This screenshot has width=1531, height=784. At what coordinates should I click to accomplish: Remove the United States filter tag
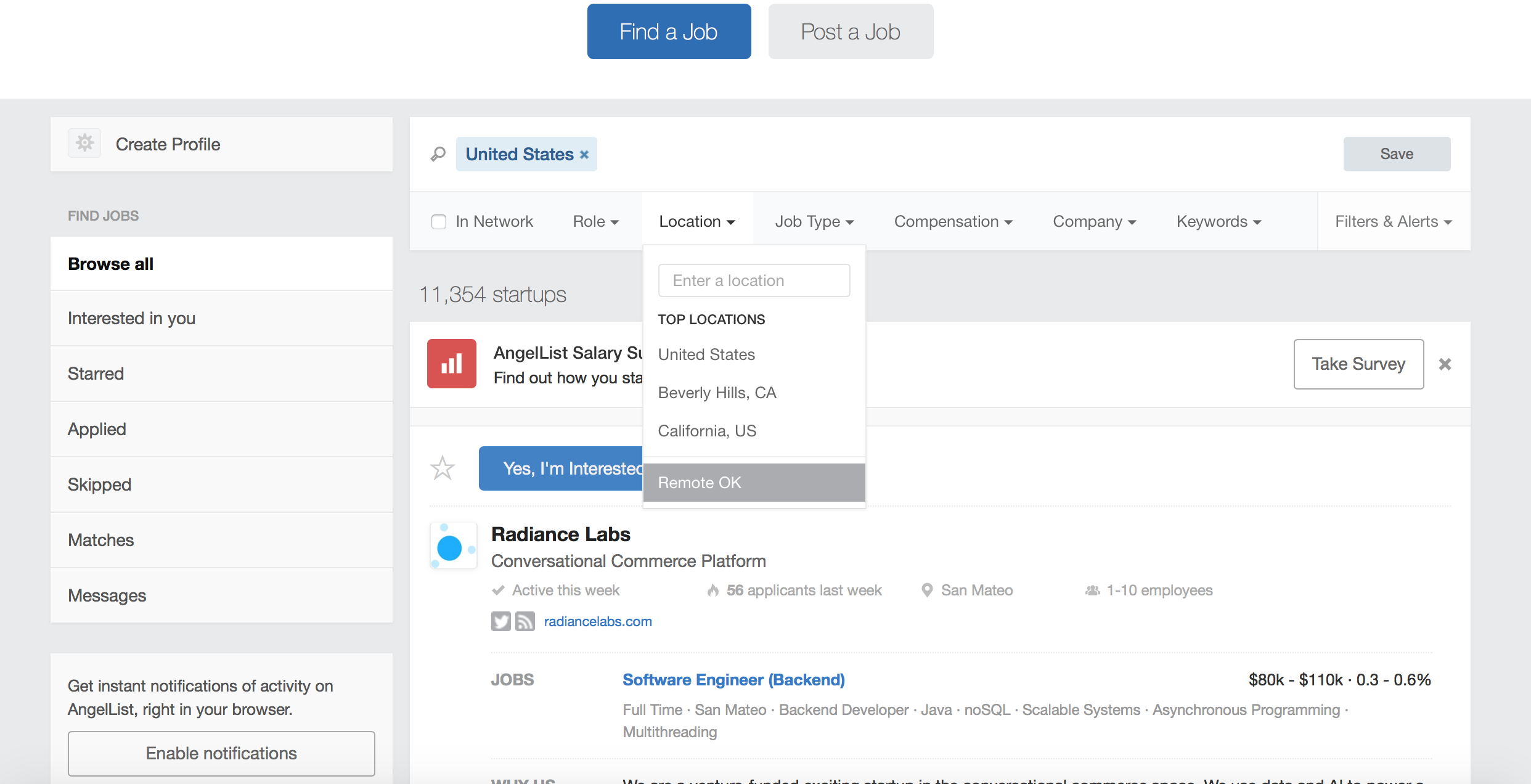tap(584, 155)
